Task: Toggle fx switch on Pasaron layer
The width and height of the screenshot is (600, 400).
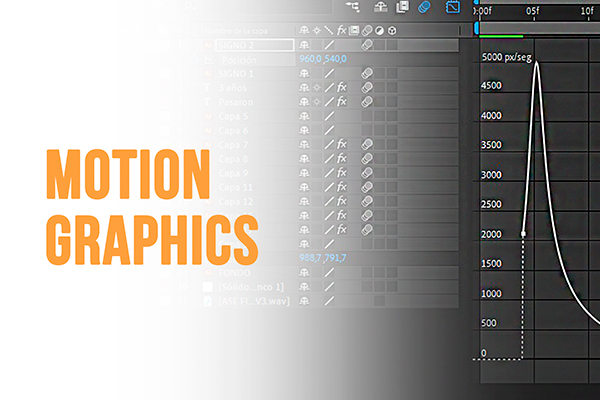Action: click(x=341, y=102)
